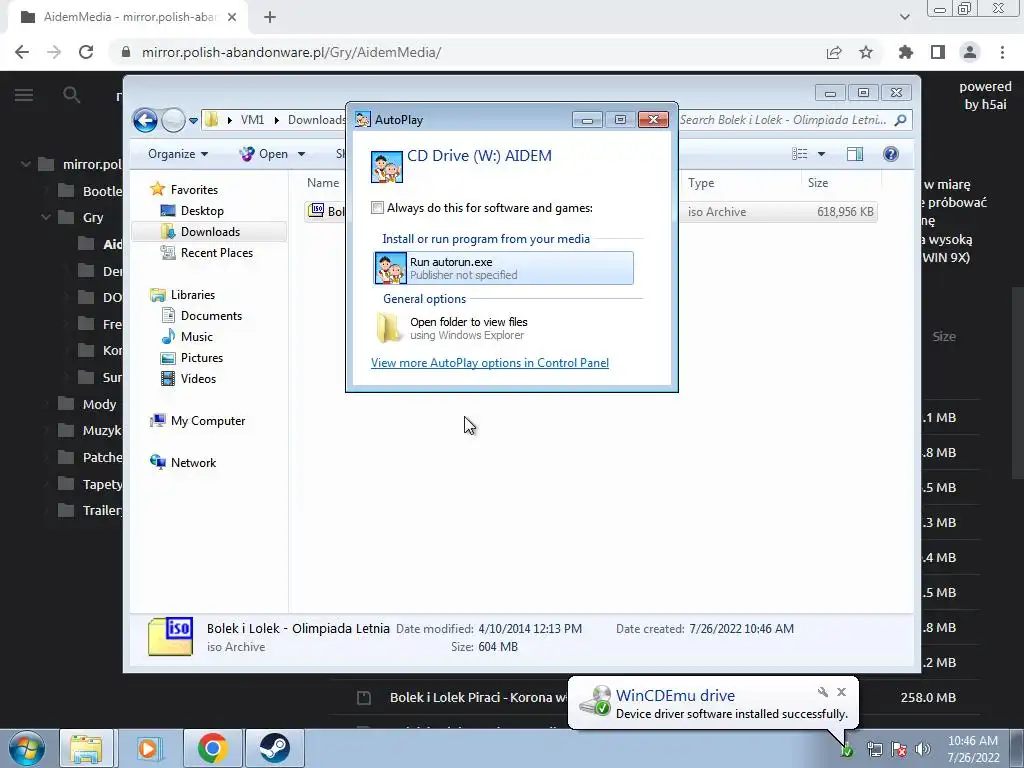This screenshot has height=768, width=1024.
Task: Select the AidemMedia browser tab
Action: [128, 18]
